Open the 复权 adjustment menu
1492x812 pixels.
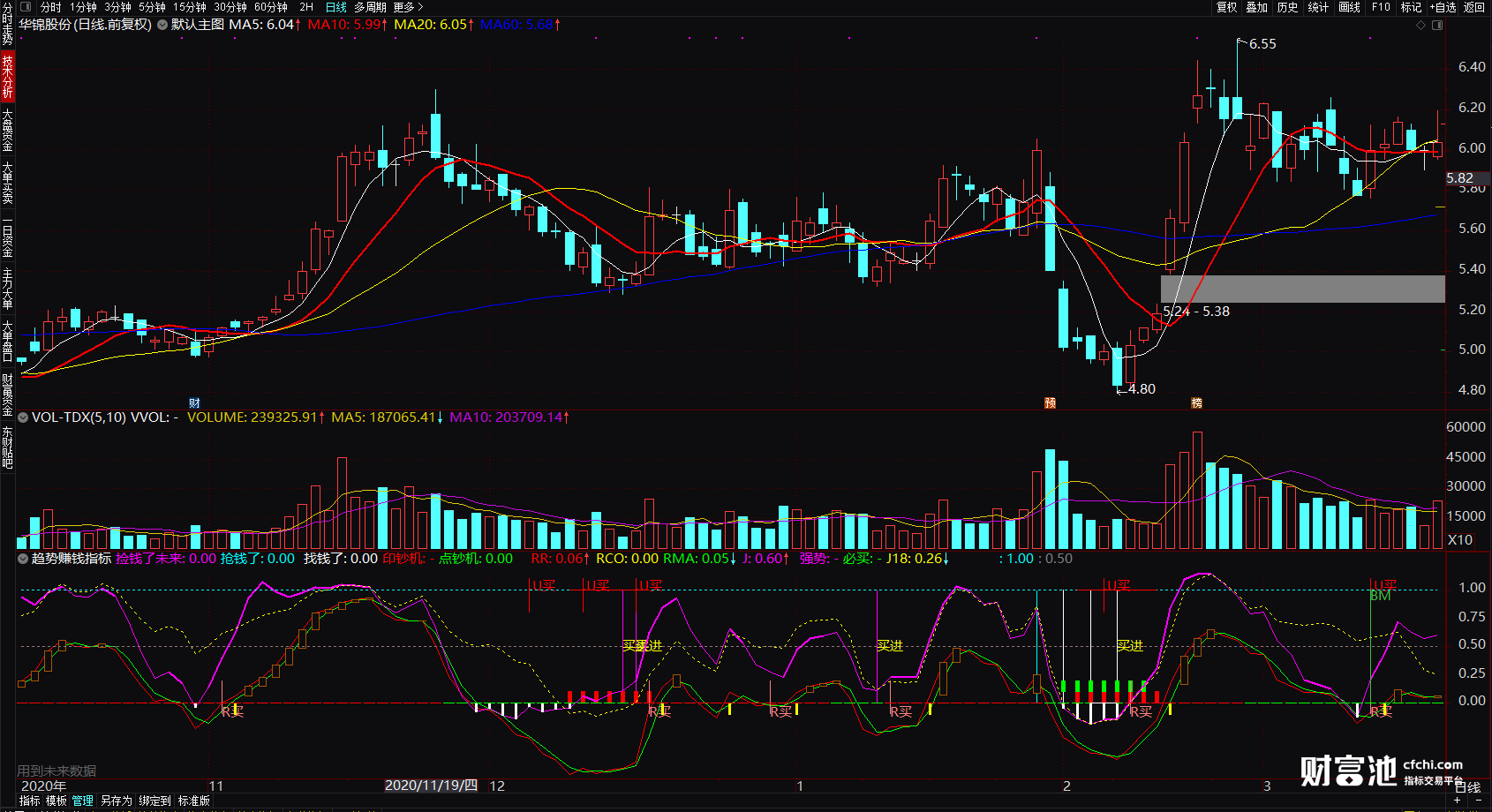coord(1226,7)
